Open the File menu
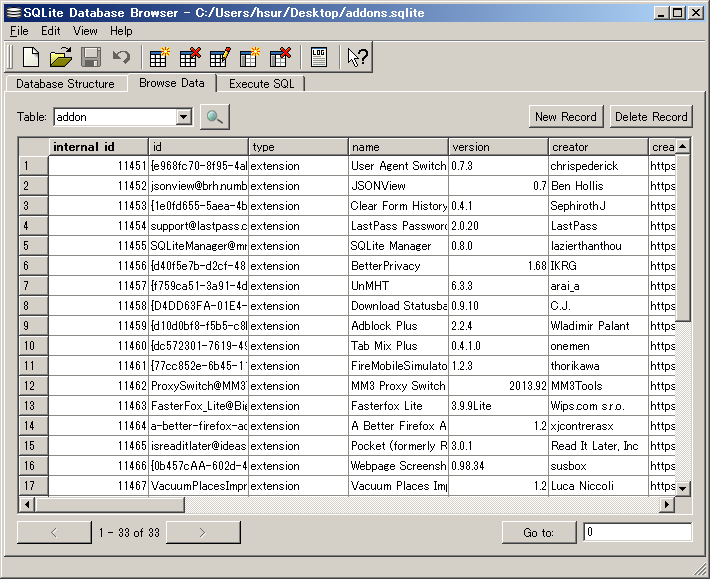 pos(19,31)
